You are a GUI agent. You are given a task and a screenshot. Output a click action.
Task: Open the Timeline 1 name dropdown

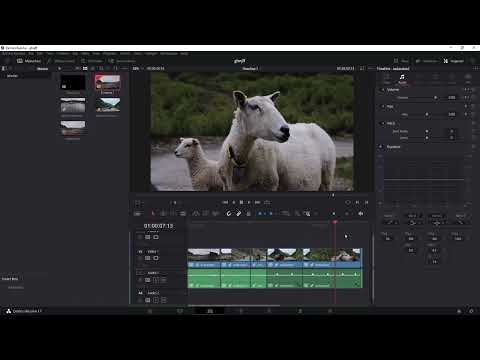tap(250, 69)
